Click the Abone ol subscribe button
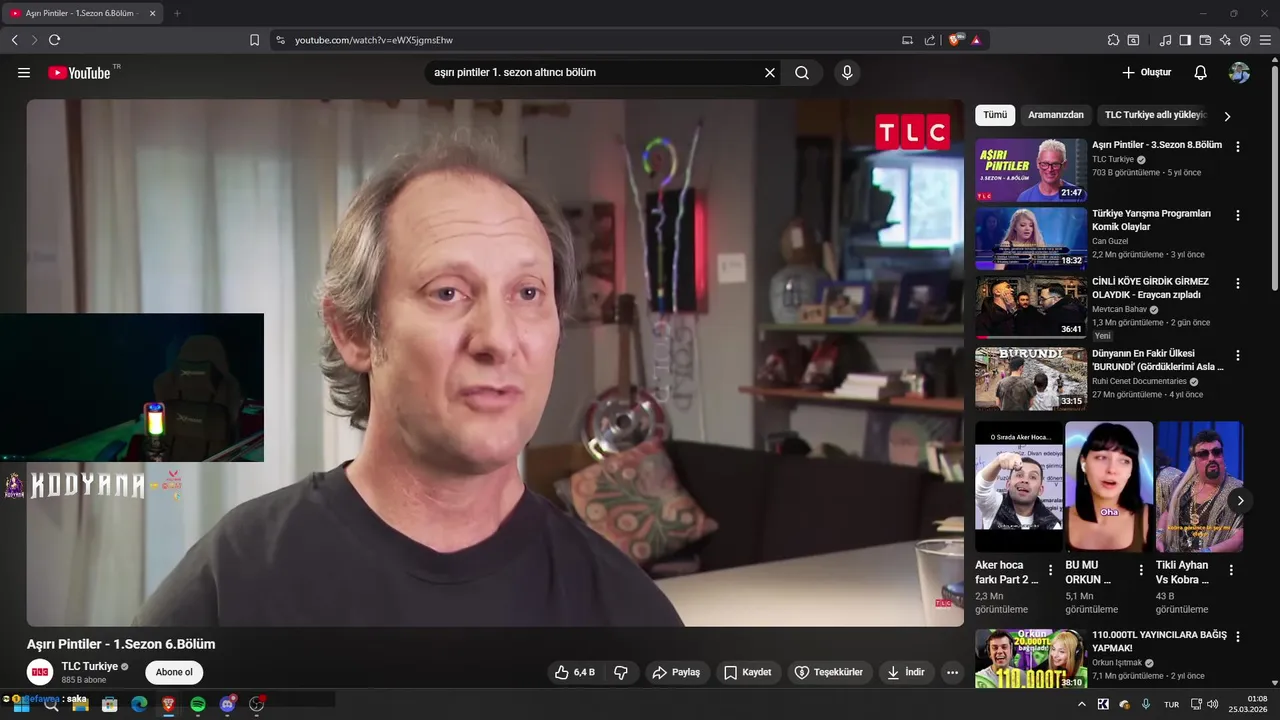Image resolution: width=1280 pixels, height=720 pixels. 174,672
